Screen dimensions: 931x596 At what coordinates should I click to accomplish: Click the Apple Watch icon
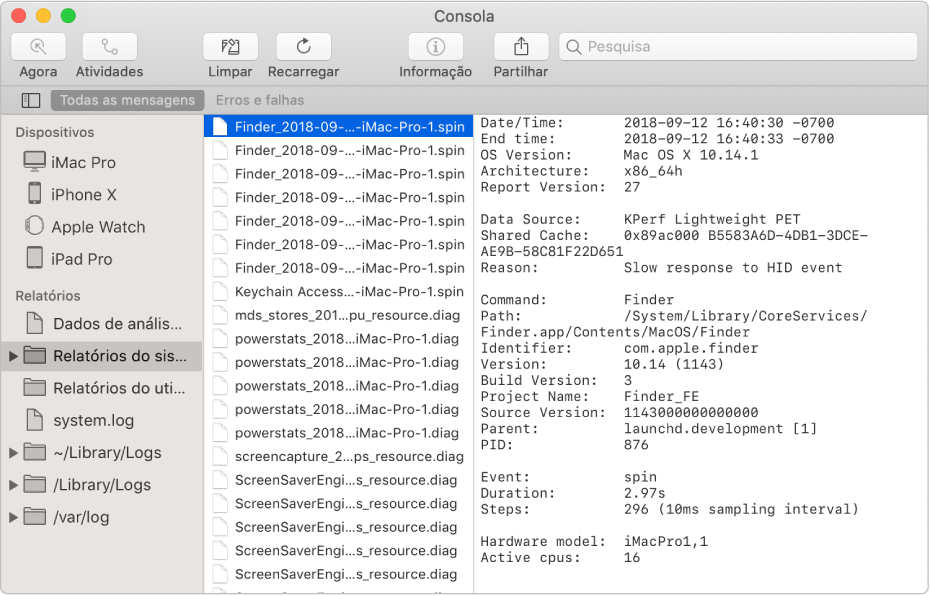34,226
